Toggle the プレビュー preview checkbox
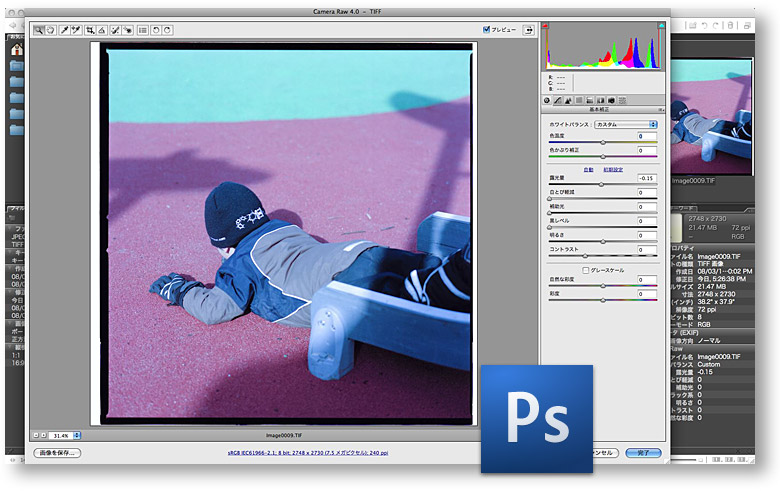Image resolution: width=780 pixels, height=491 pixels. tap(486, 30)
